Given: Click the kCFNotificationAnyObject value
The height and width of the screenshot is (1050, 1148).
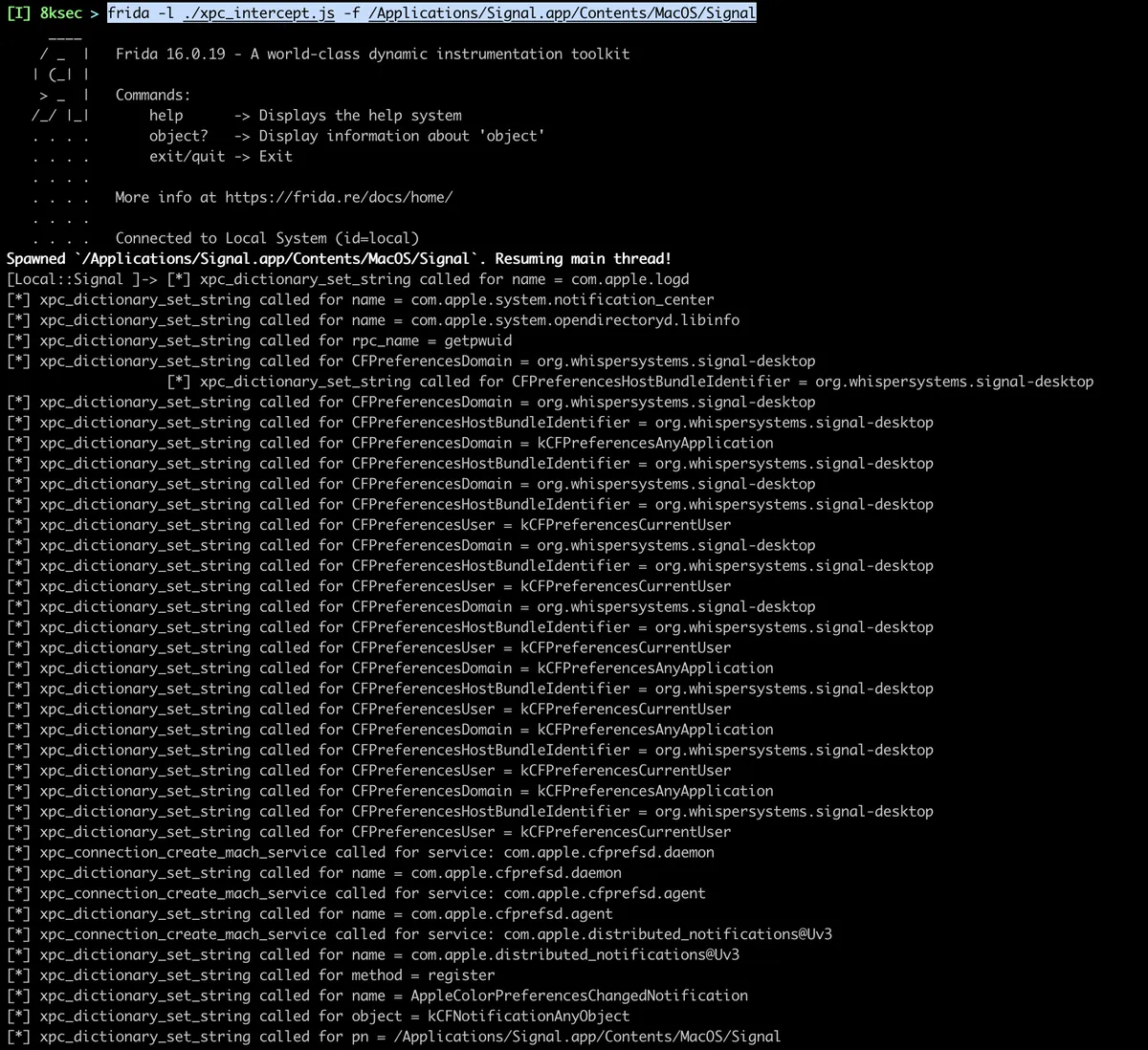Looking at the screenshot, I should (528, 1017).
